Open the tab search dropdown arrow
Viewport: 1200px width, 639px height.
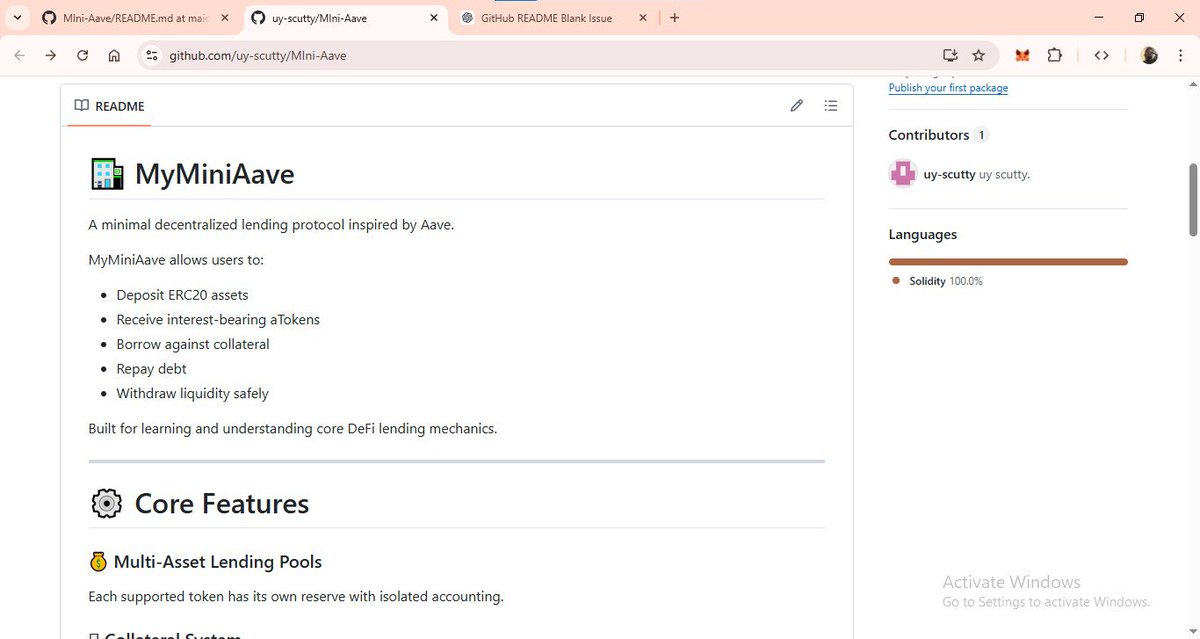pyautogui.click(x=18, y=18)
